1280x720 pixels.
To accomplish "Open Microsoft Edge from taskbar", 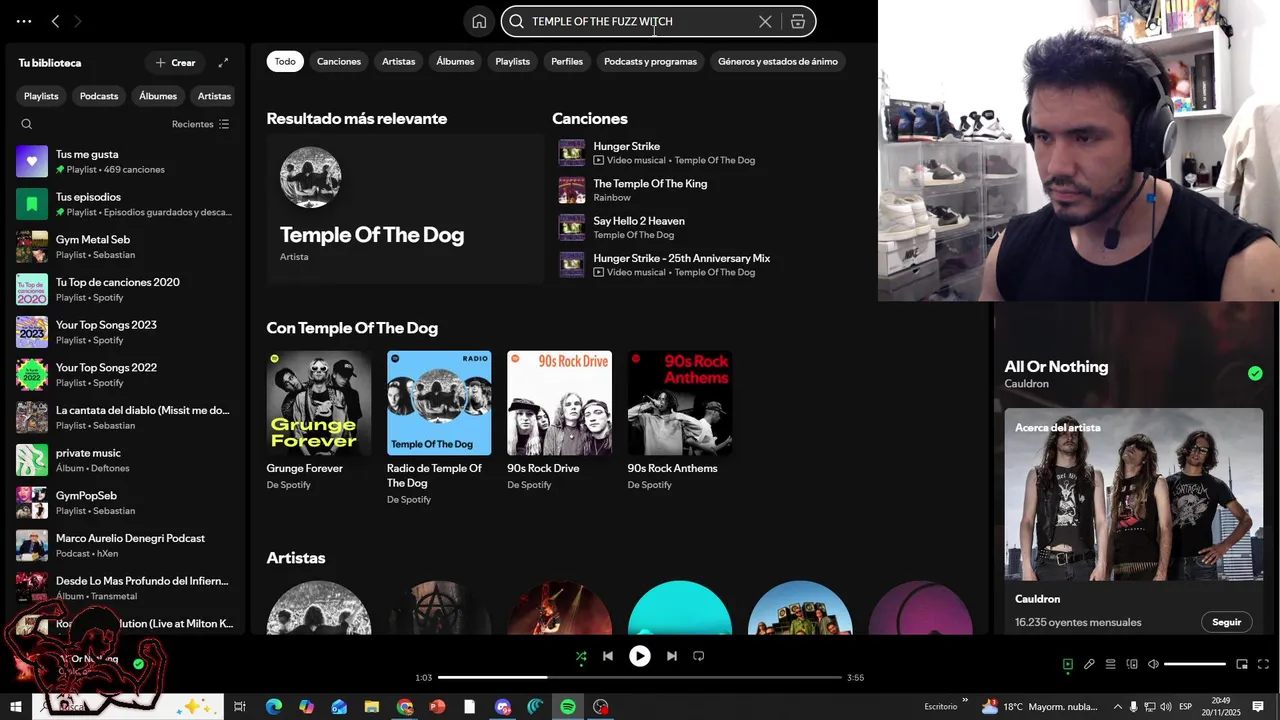I will point(273,707).
